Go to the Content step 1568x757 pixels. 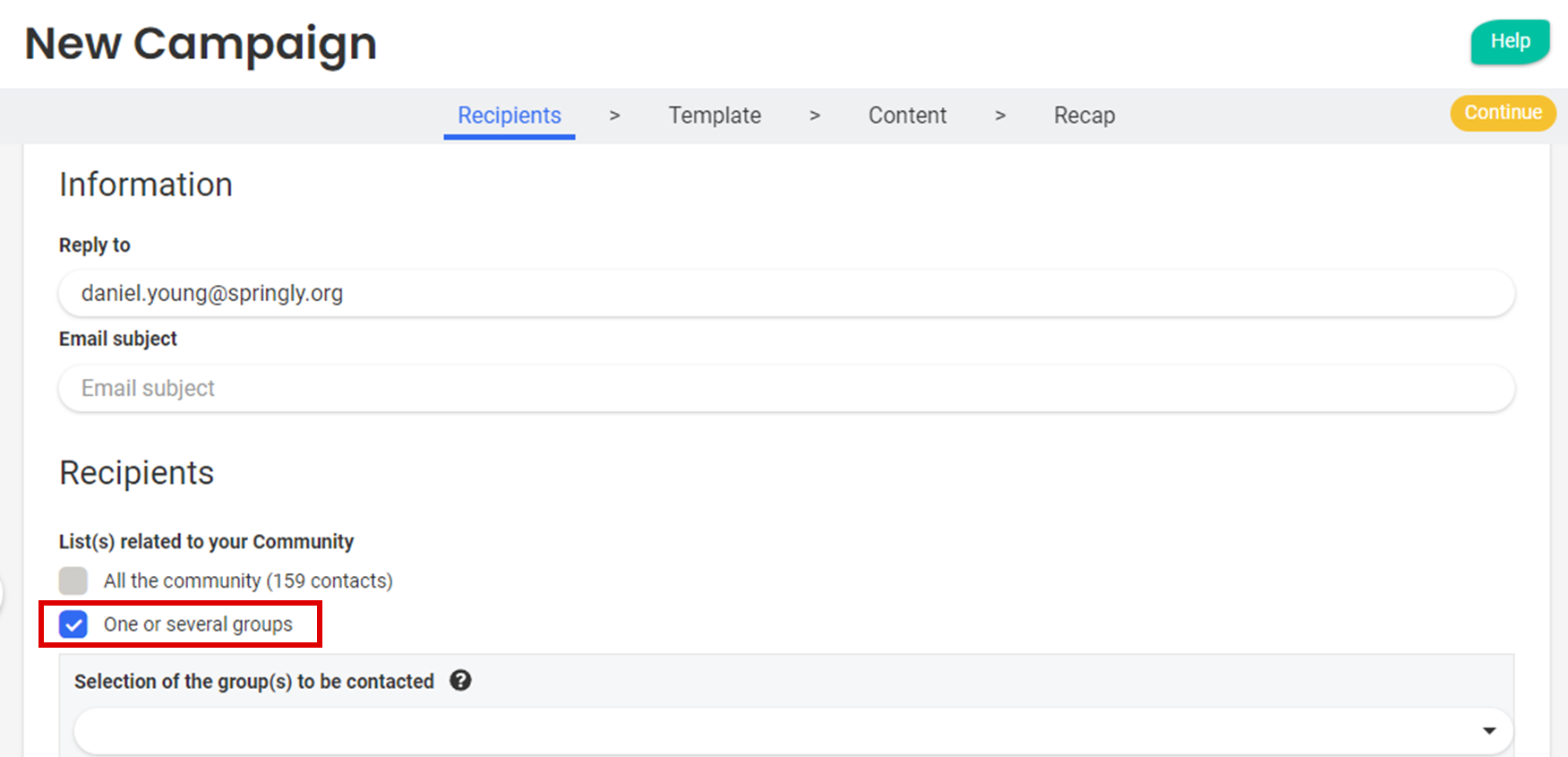[x=906, y=116]
